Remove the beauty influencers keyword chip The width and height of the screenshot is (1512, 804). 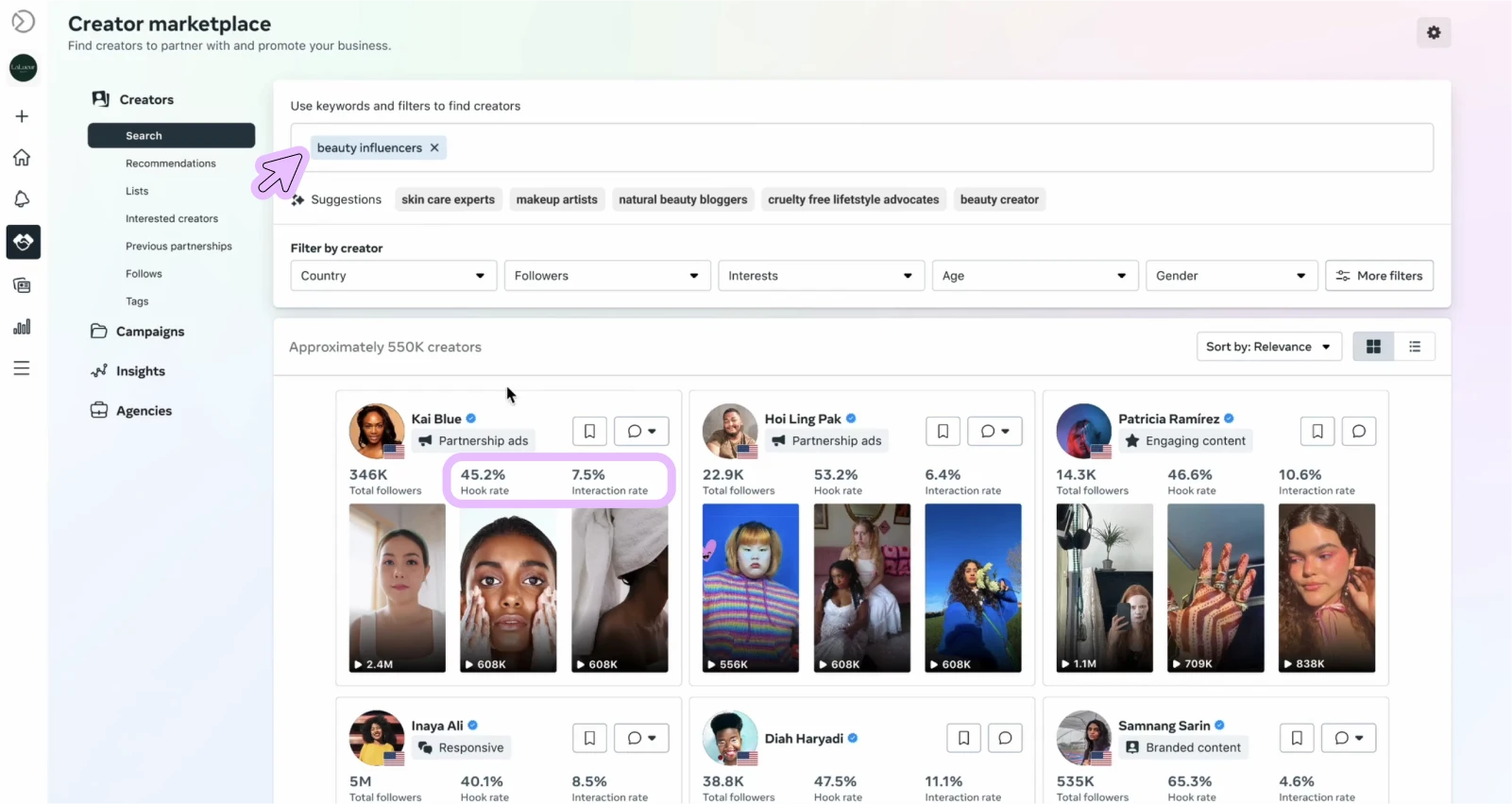(x=434, y=147)
